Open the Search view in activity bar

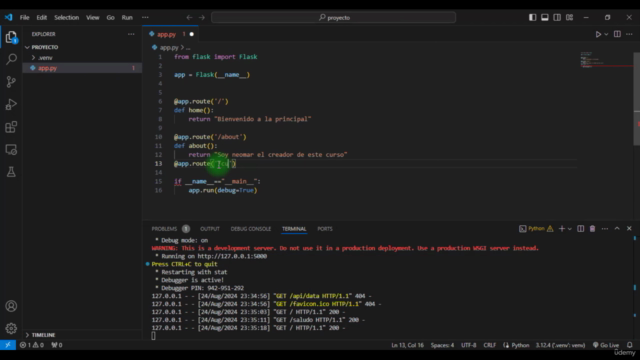[11, 59]
